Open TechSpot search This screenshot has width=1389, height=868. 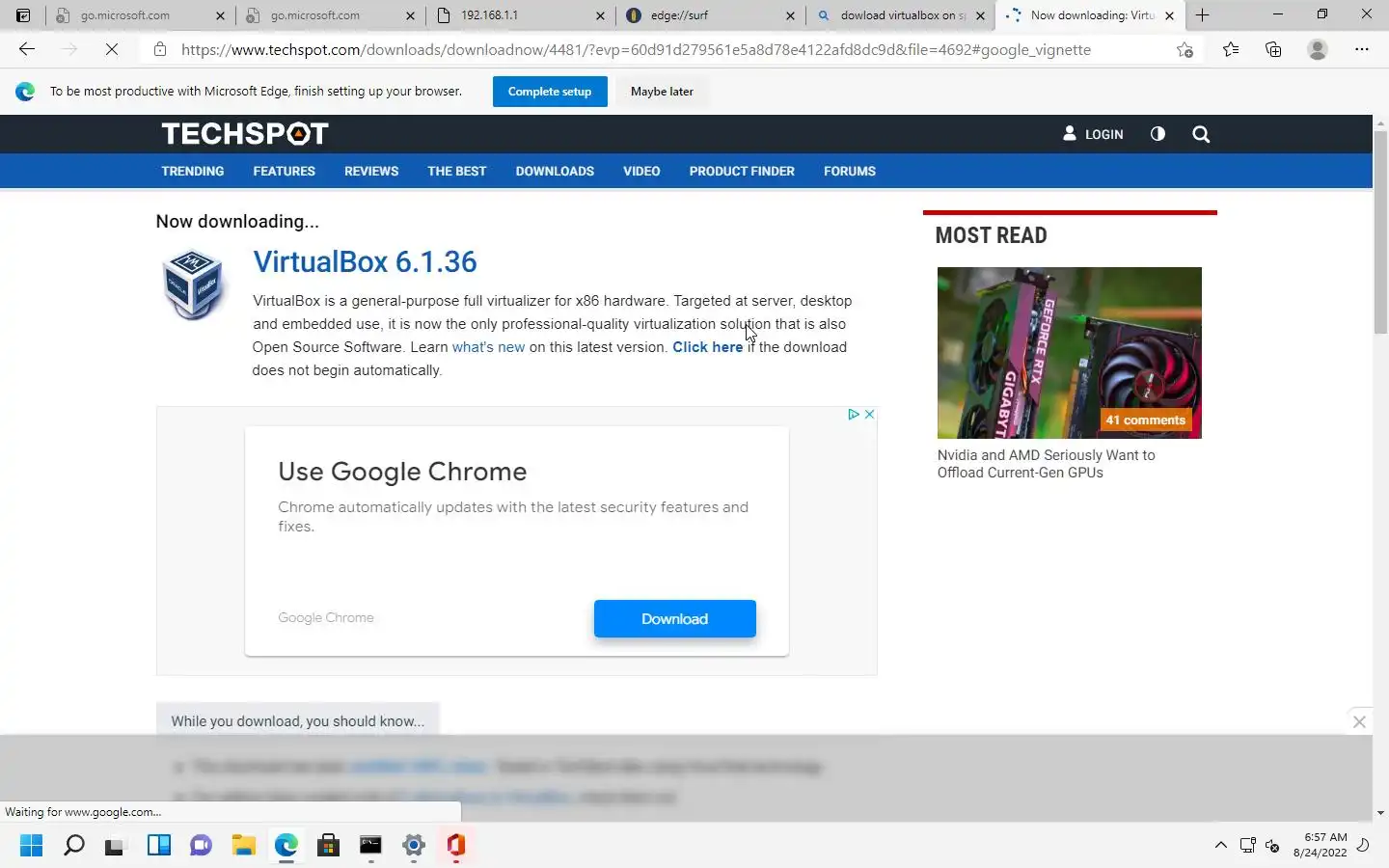(x=1201, y=134)
